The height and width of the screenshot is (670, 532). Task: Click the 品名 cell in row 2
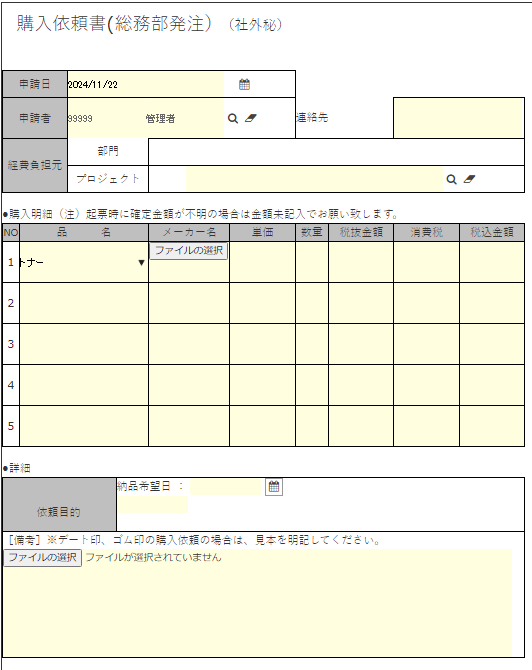click(x=84, y=303)
